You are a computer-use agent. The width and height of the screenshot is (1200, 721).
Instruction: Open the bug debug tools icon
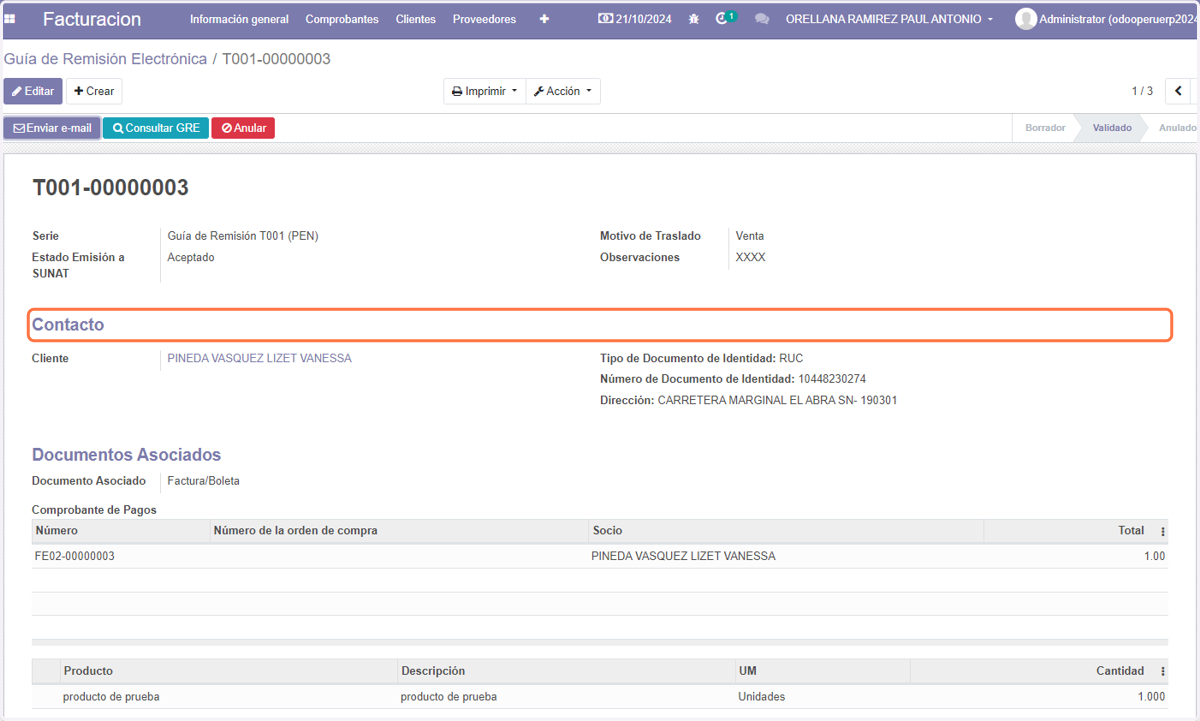(x=694, y=19)
